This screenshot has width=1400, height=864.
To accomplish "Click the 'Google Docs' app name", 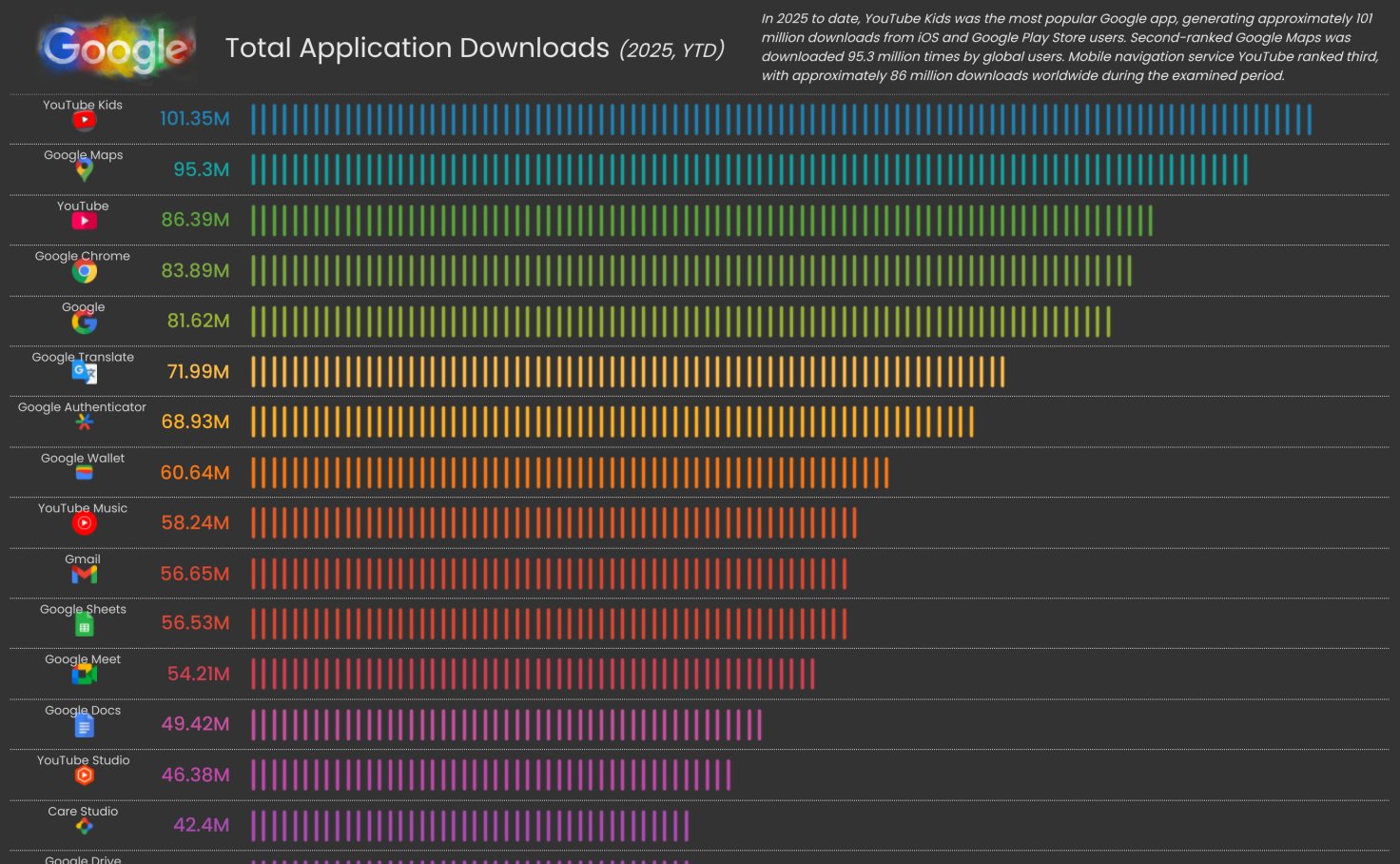I will point(83,710).
